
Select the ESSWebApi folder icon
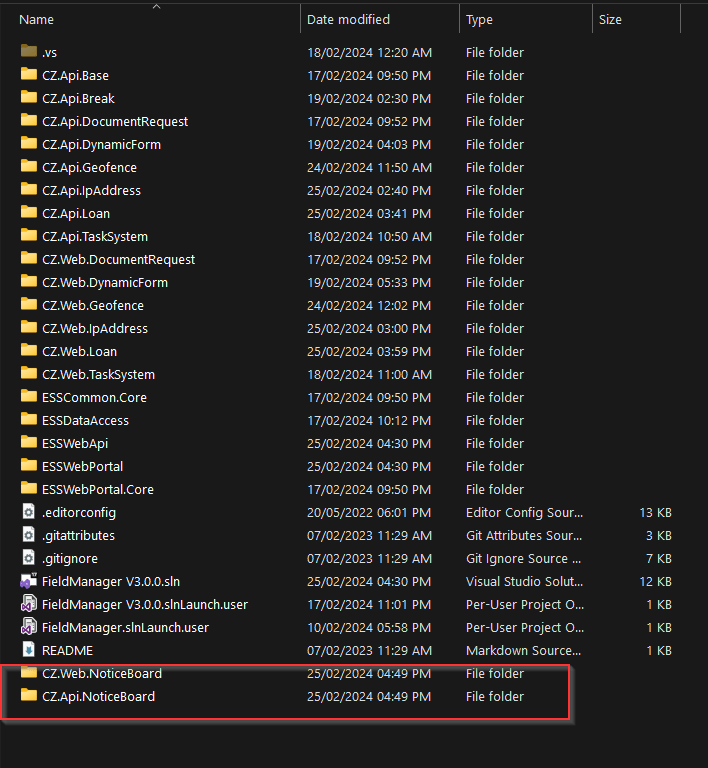tap(29, 442)
